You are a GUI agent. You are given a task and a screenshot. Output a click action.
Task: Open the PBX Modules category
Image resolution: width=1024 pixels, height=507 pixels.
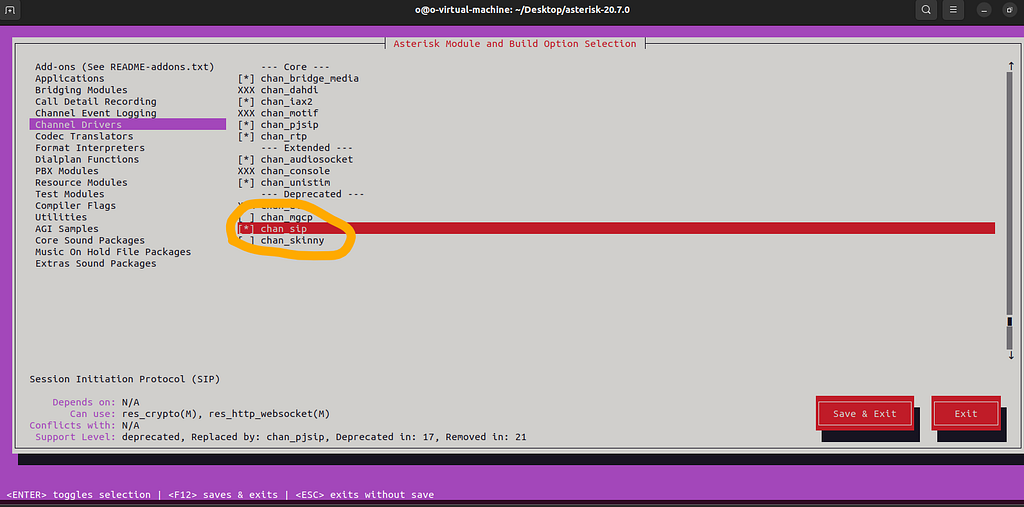[67, 171]
